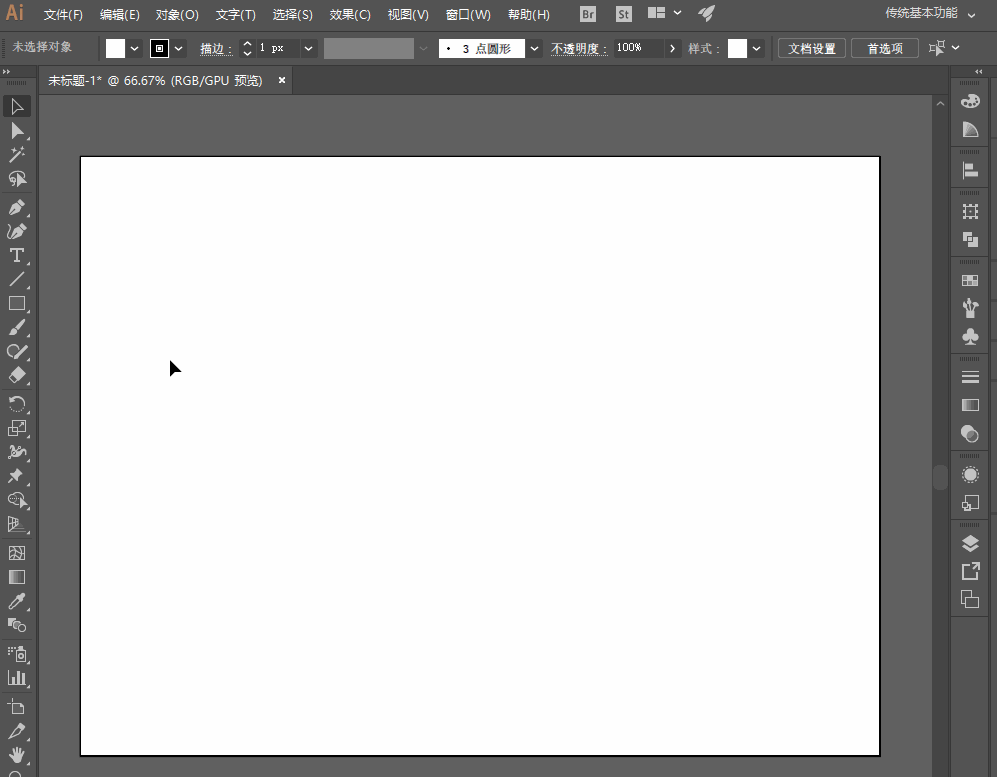Screen dimensions: 997x777
Task: Select the Line Segment tool
Action: point(17,279)
